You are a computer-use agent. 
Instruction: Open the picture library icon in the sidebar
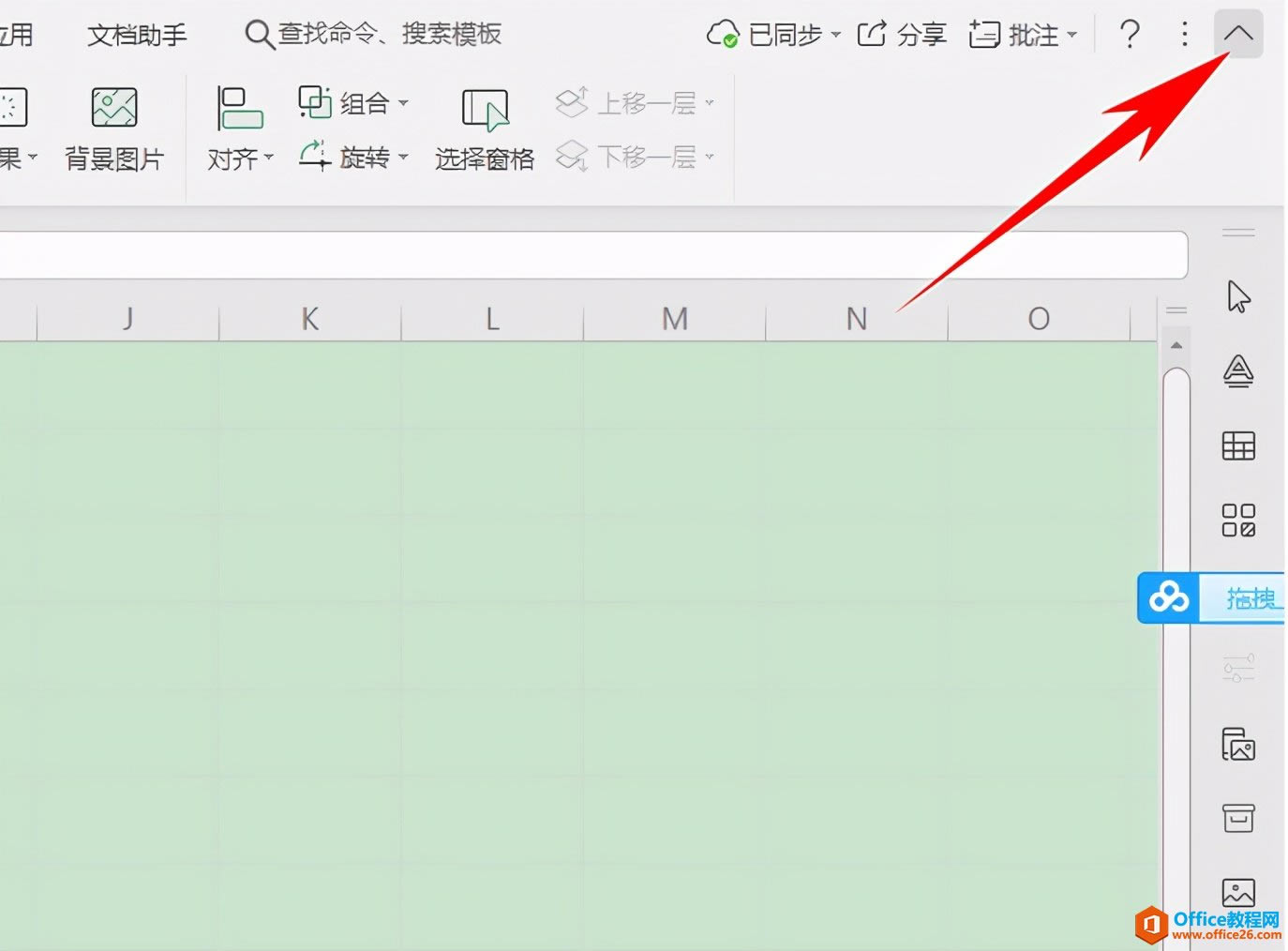click(1238, 744)
